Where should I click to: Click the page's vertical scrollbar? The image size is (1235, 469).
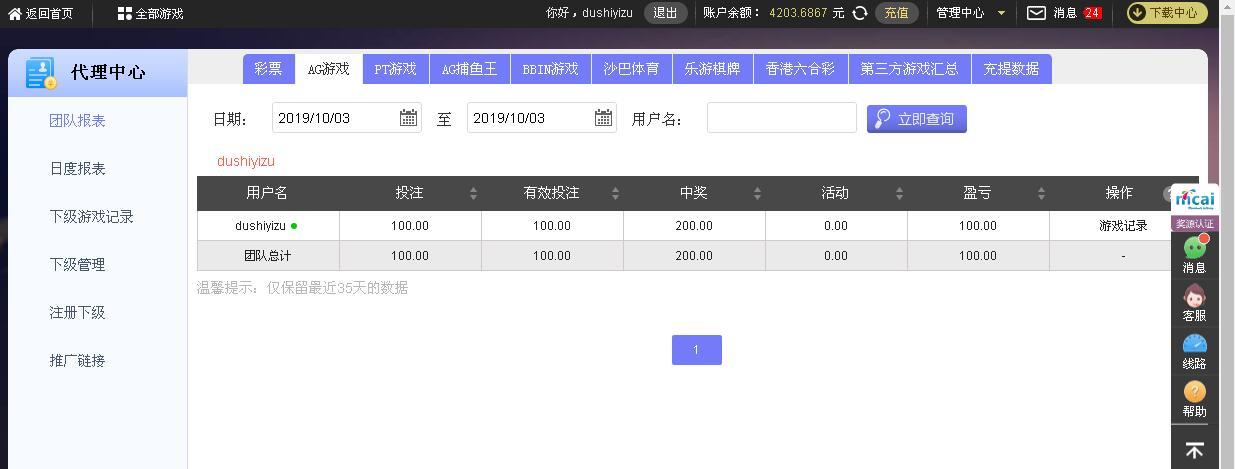click(x=1228, y=234)
